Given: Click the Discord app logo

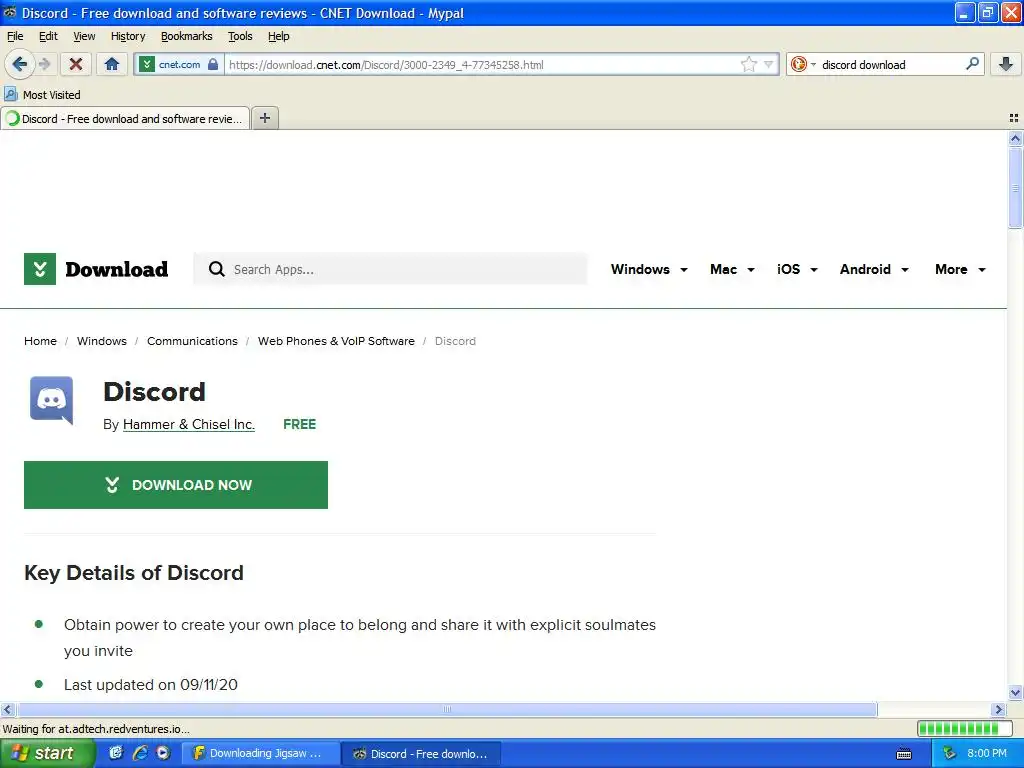Looking at the screenshot, I should [52, 400].
